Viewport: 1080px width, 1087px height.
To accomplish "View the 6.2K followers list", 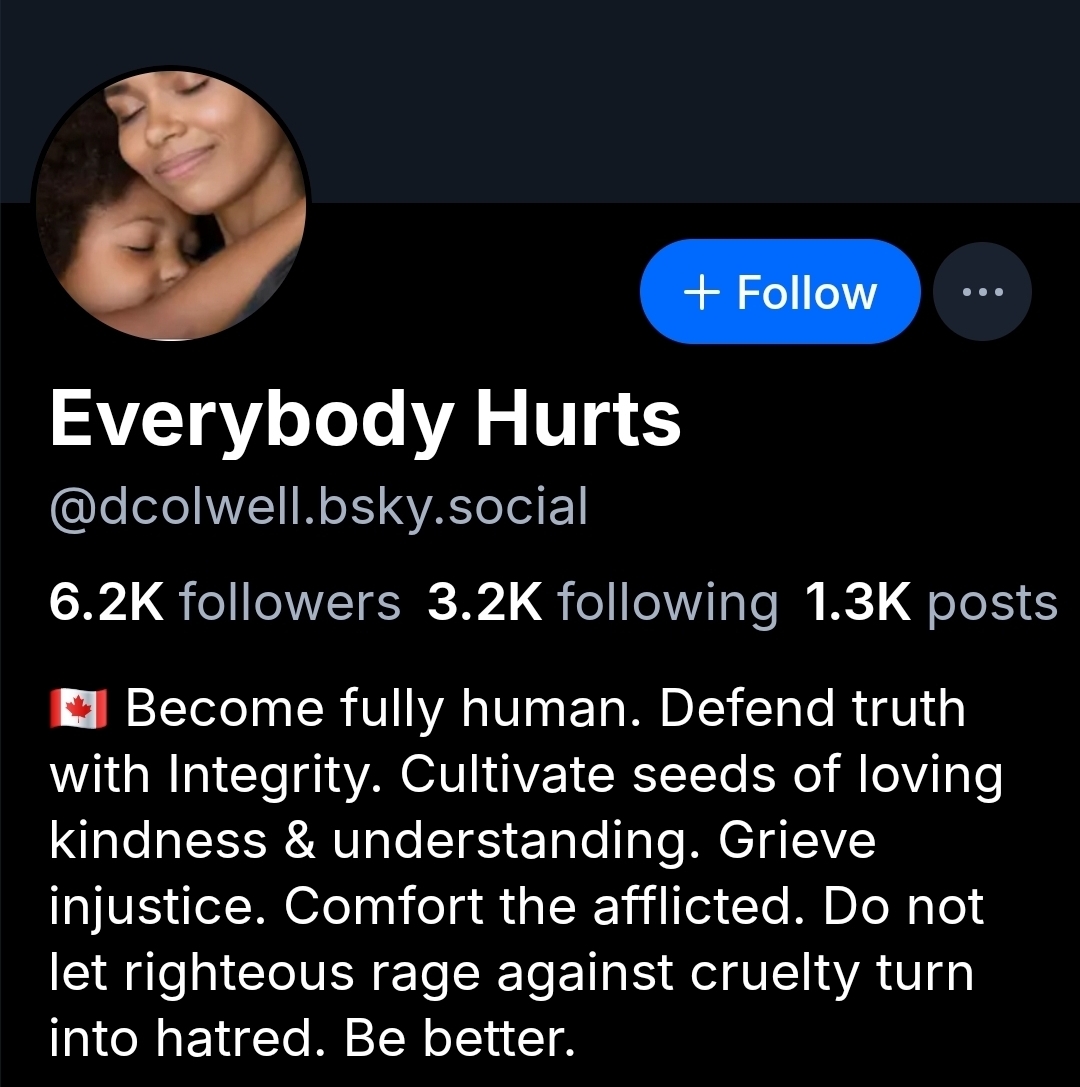I will click(225, 602).
